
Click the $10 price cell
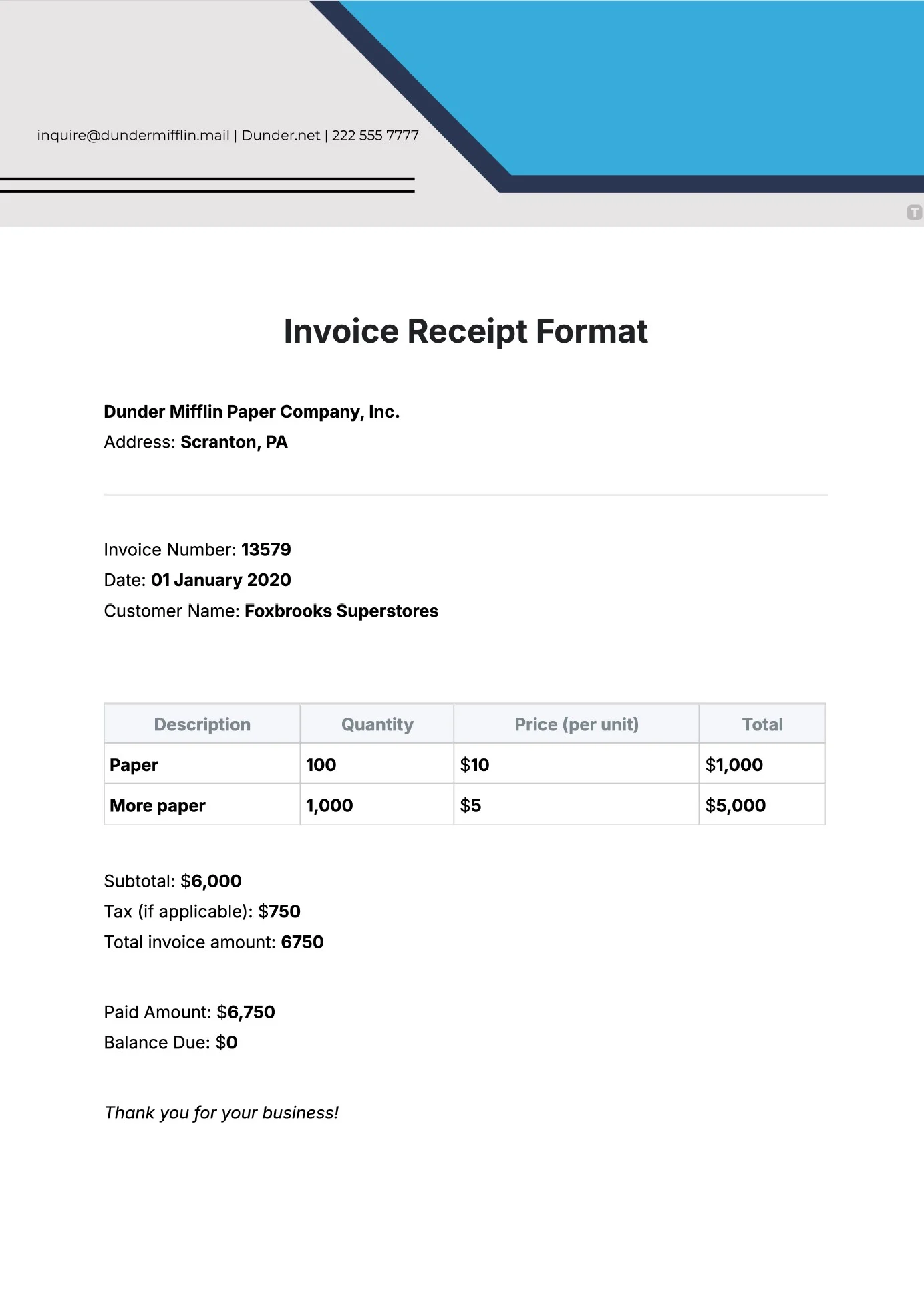(x=577, y=764)
